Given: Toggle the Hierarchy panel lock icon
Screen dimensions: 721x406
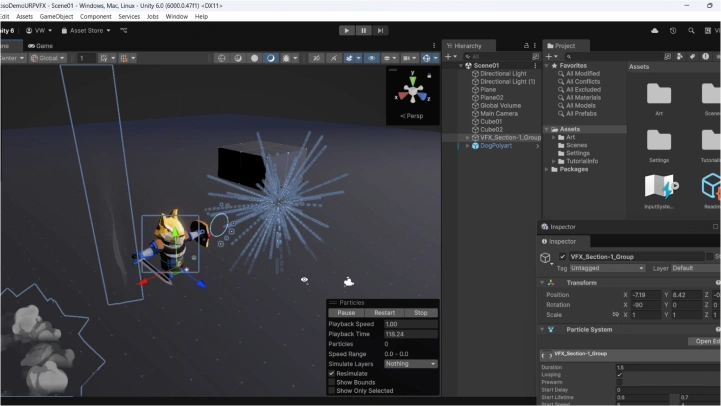Looking at the screenshot, I should (526, 46).
